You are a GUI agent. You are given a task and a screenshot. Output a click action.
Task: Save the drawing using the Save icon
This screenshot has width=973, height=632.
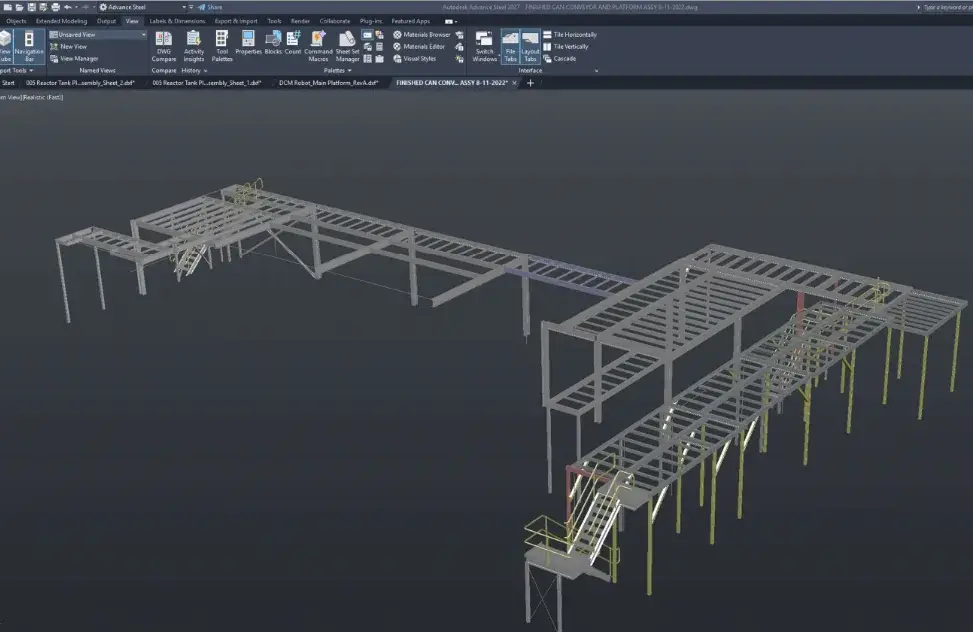click(32, 7)
